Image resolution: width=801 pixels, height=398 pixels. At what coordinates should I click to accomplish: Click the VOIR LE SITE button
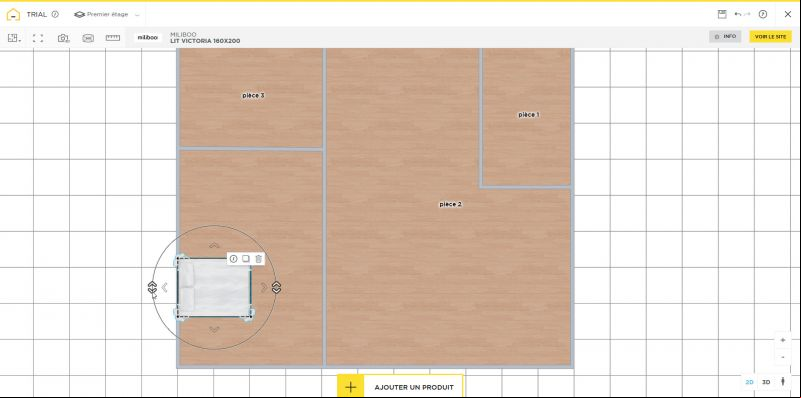click(770, 36)
